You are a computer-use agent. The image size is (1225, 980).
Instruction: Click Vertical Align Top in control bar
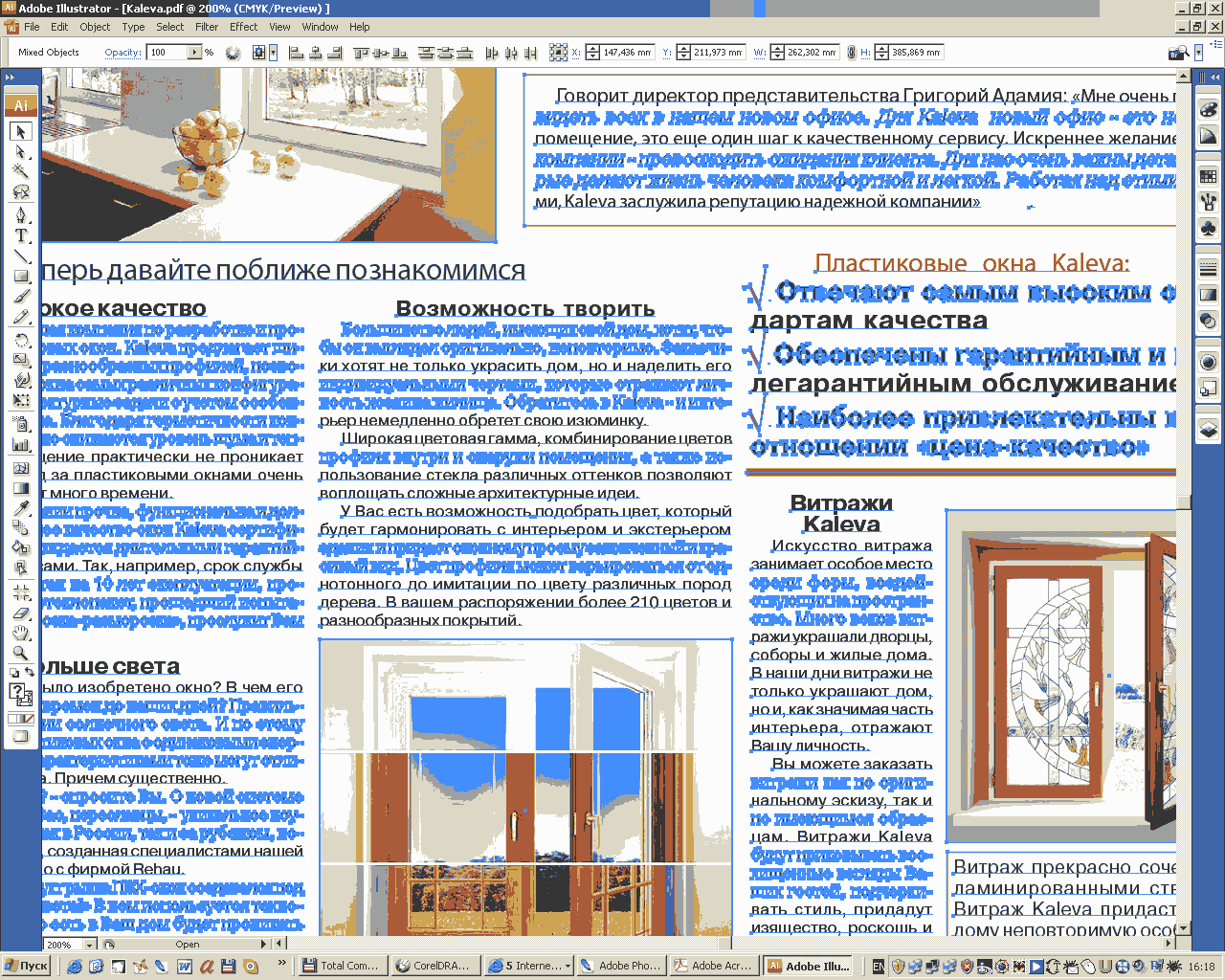click(362, 53)
